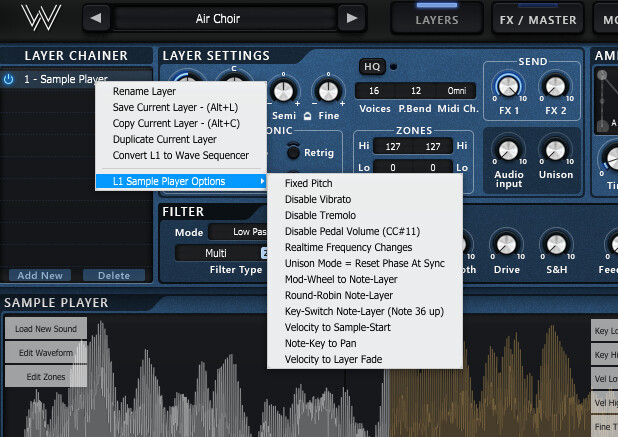This screenshot has width=618, height=437.
Task: Click the Delete layer button
Action: click(114, 275)
